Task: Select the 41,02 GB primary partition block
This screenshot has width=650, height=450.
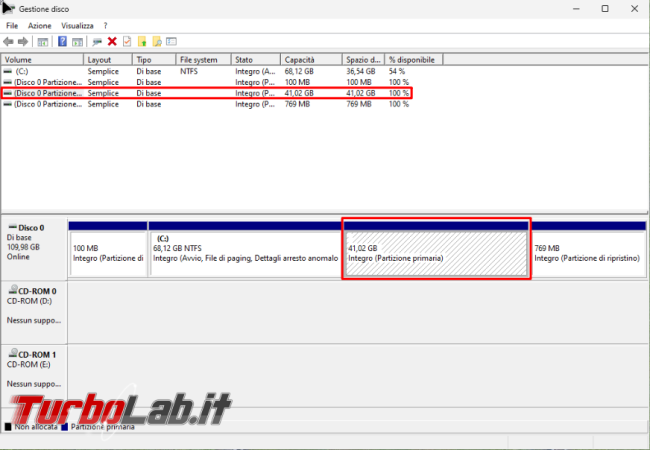Action: pos(436,249)
